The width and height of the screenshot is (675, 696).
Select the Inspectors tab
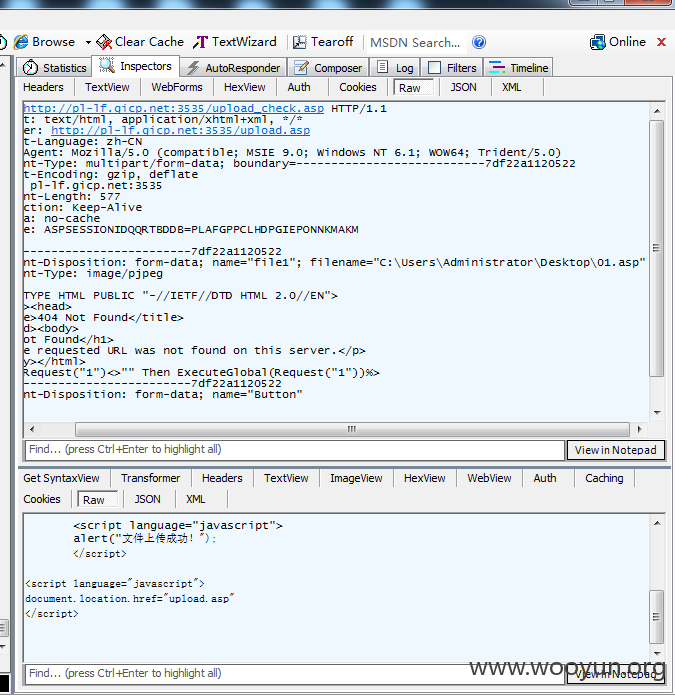pyautogui.click(x=136, y=66)
